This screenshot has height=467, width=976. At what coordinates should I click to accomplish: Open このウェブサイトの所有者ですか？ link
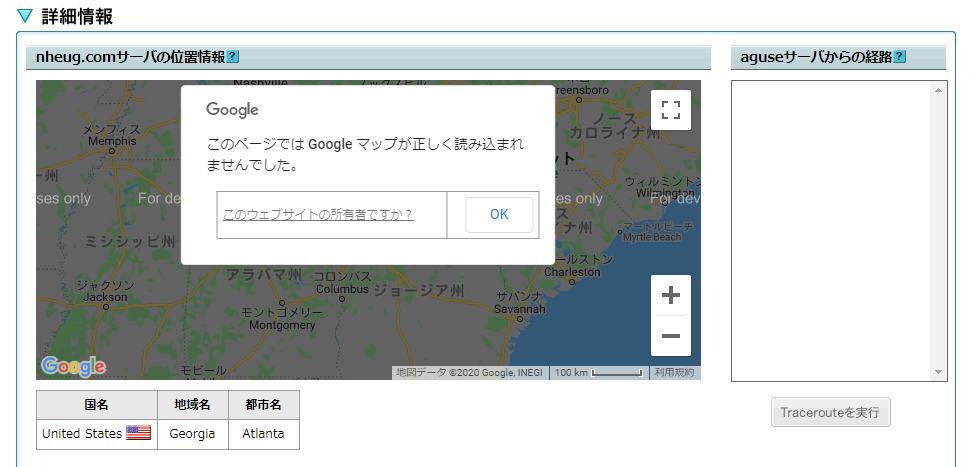tap(318, 215)
